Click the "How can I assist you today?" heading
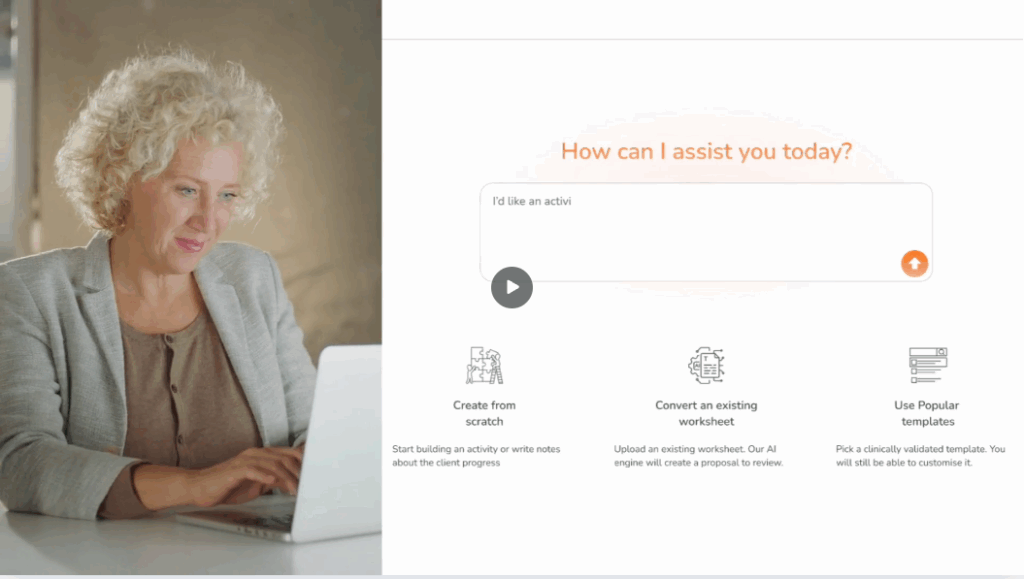 tap(706, 151)
